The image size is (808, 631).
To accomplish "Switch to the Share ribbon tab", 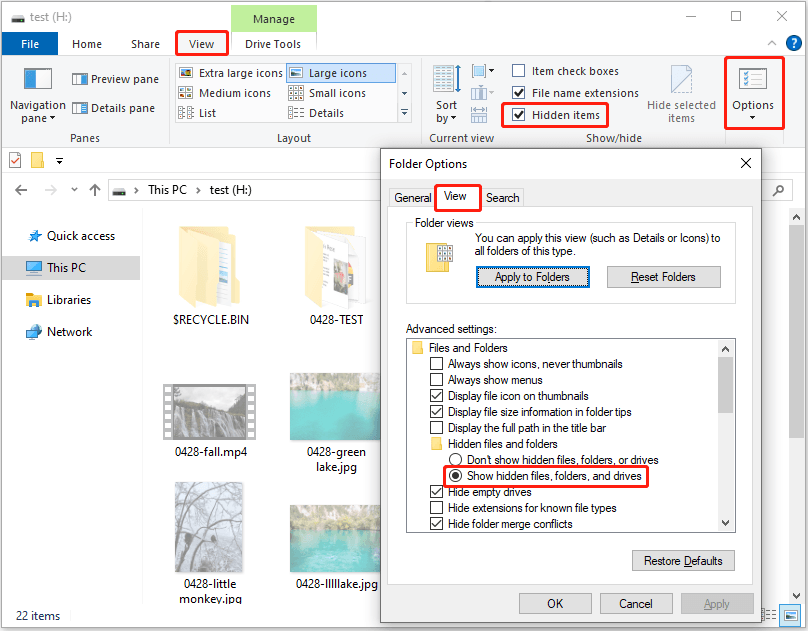I will click(145, 44).
